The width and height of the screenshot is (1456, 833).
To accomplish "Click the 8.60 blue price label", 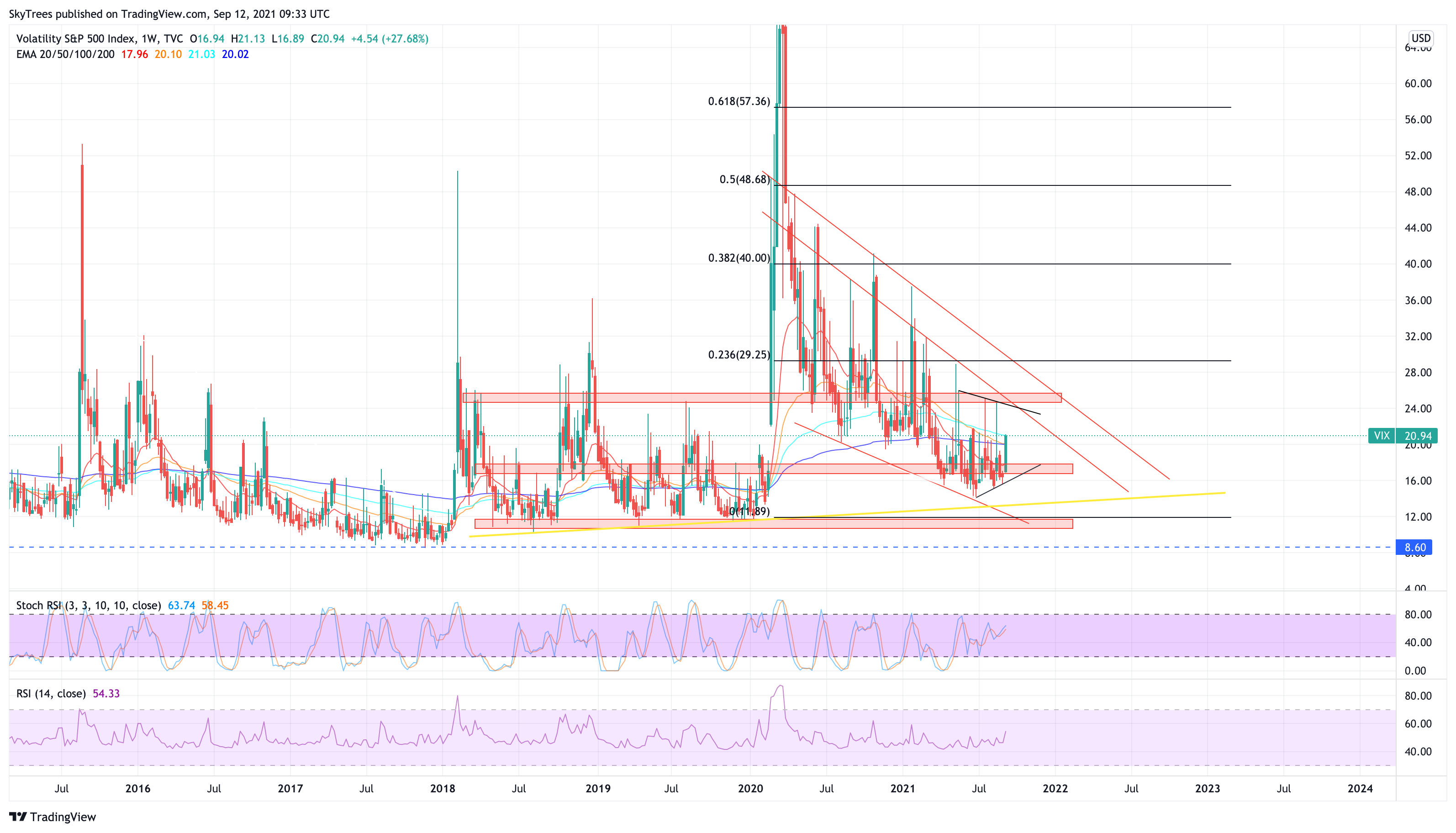I will (1414, 547).
